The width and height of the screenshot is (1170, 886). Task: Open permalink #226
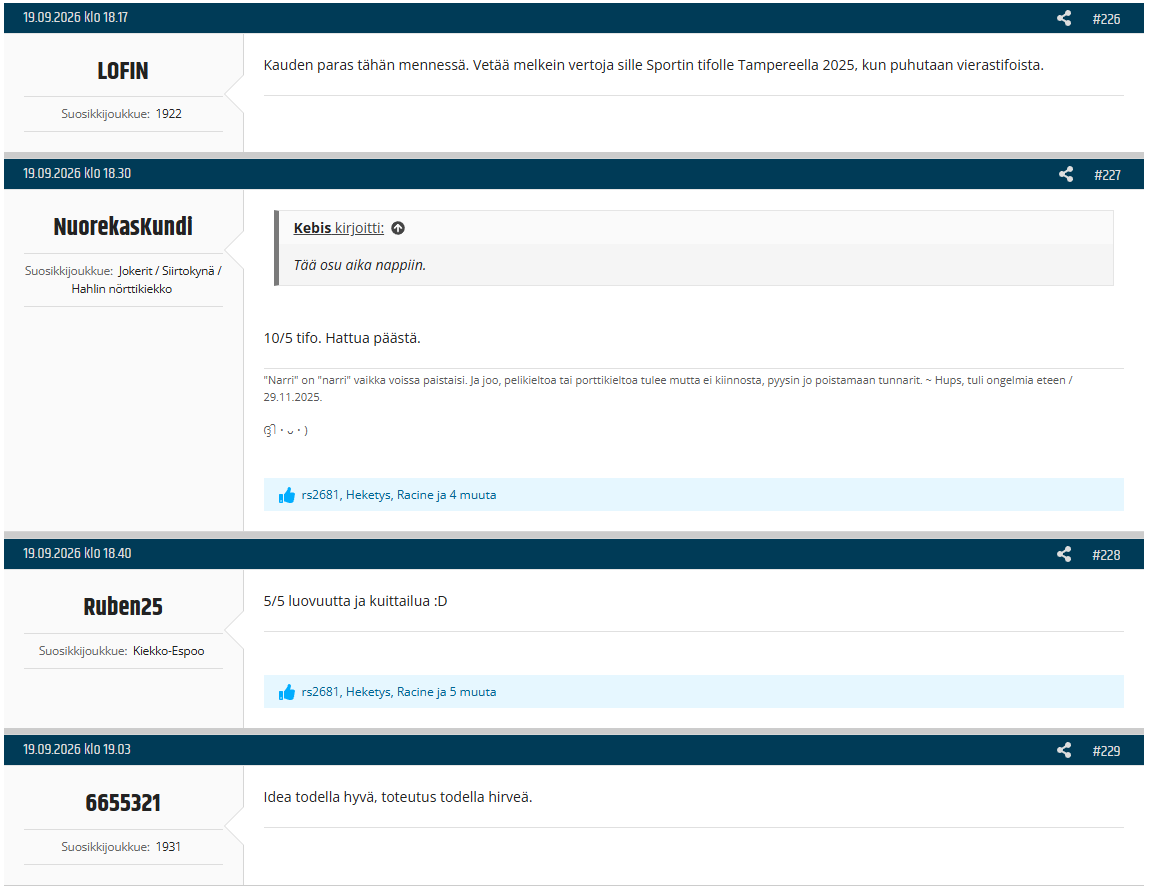(x=1106, y=19)
